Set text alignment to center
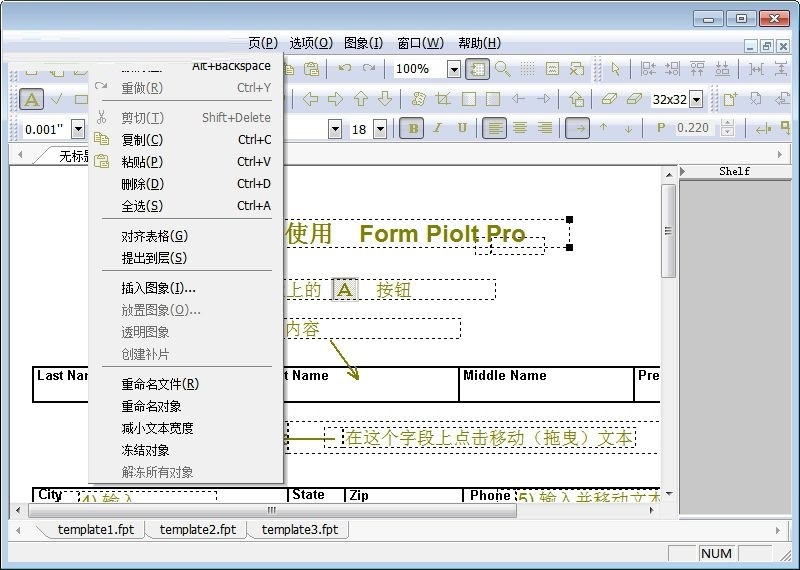 click(520, 128)
